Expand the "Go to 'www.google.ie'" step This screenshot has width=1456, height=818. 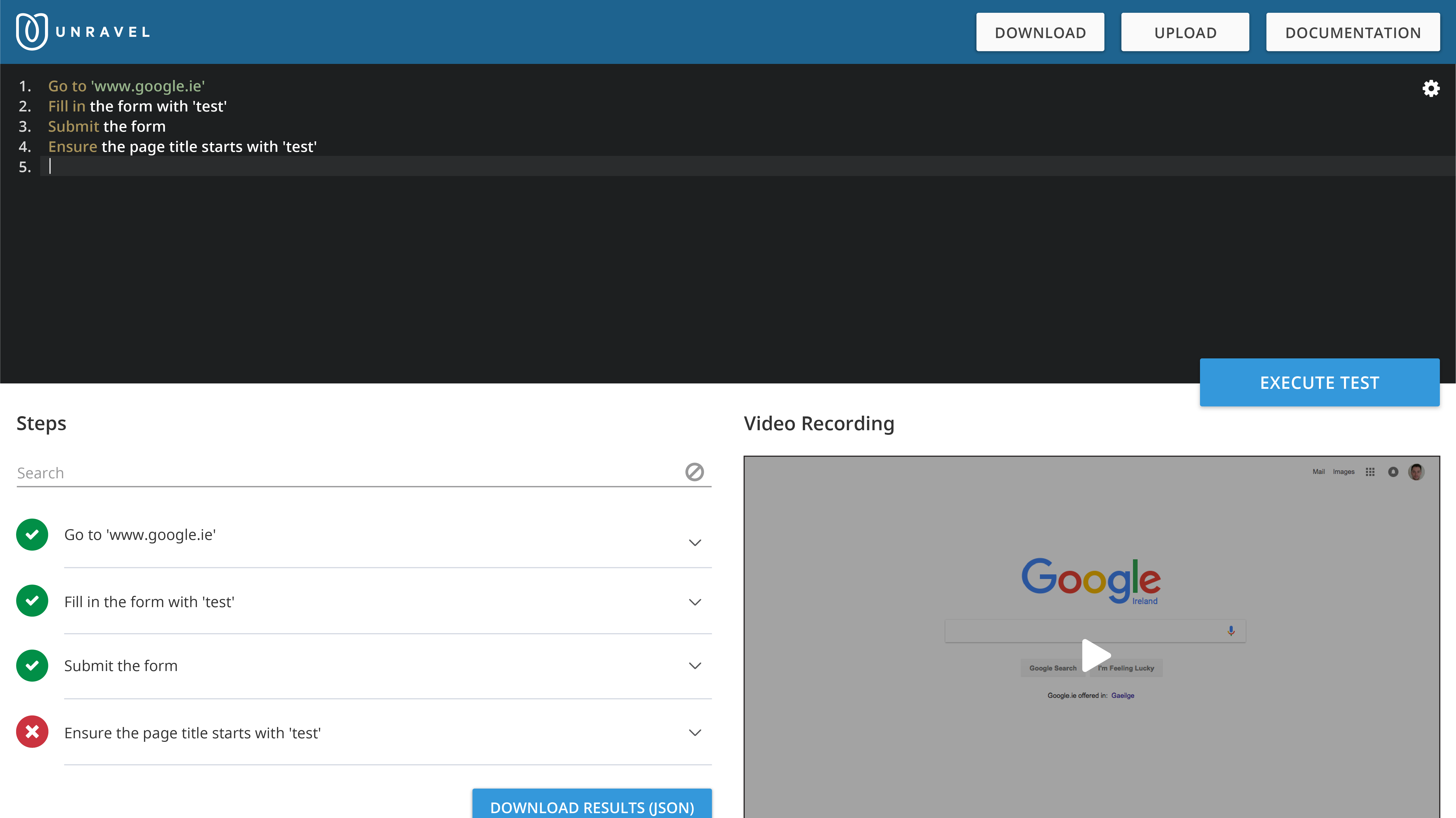pos(695,543)
